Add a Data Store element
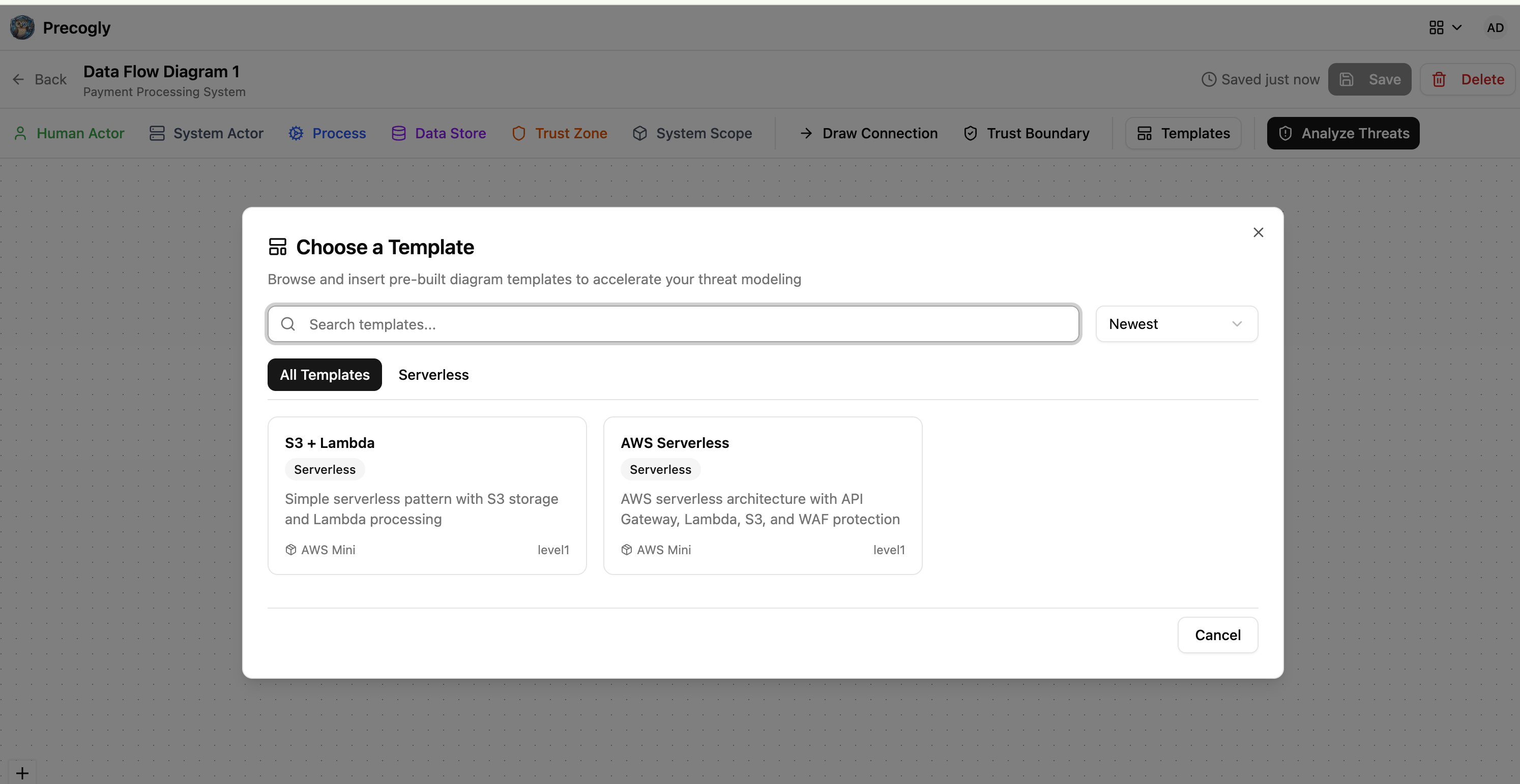 pos(439,133)
